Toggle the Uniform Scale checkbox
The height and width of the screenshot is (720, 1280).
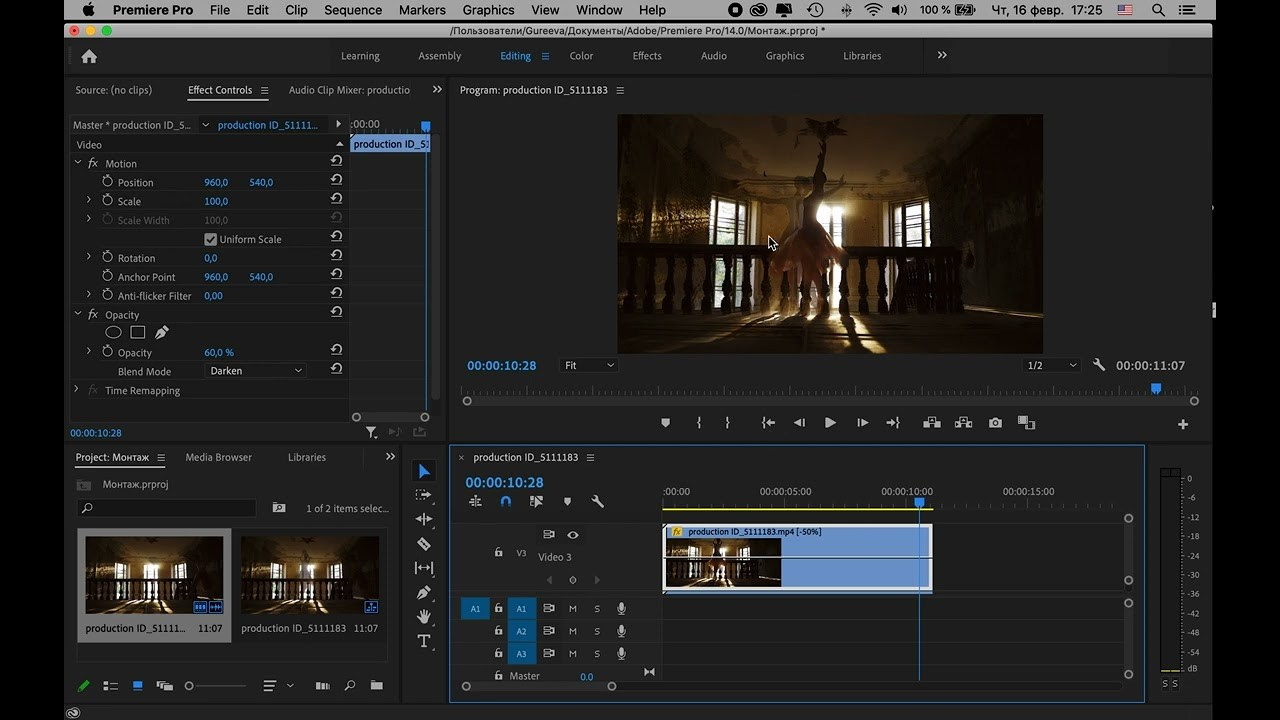(x=211, y=239)
